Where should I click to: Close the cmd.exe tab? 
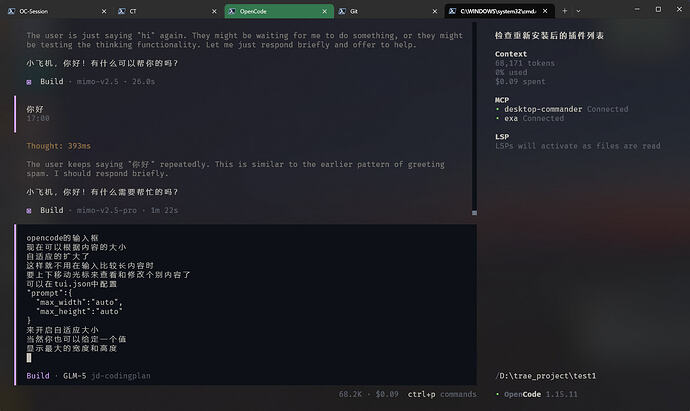tap(545, 11)
